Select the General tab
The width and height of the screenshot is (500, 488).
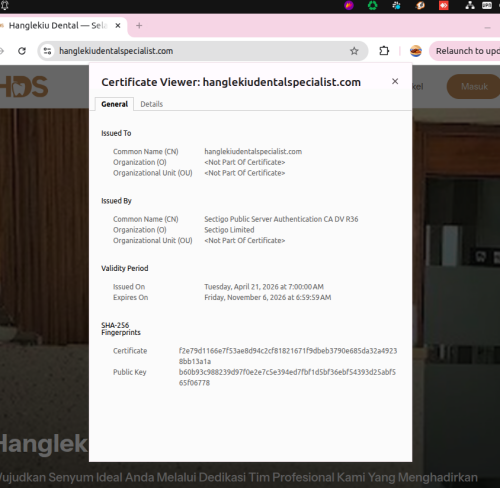tap(115, 104)
